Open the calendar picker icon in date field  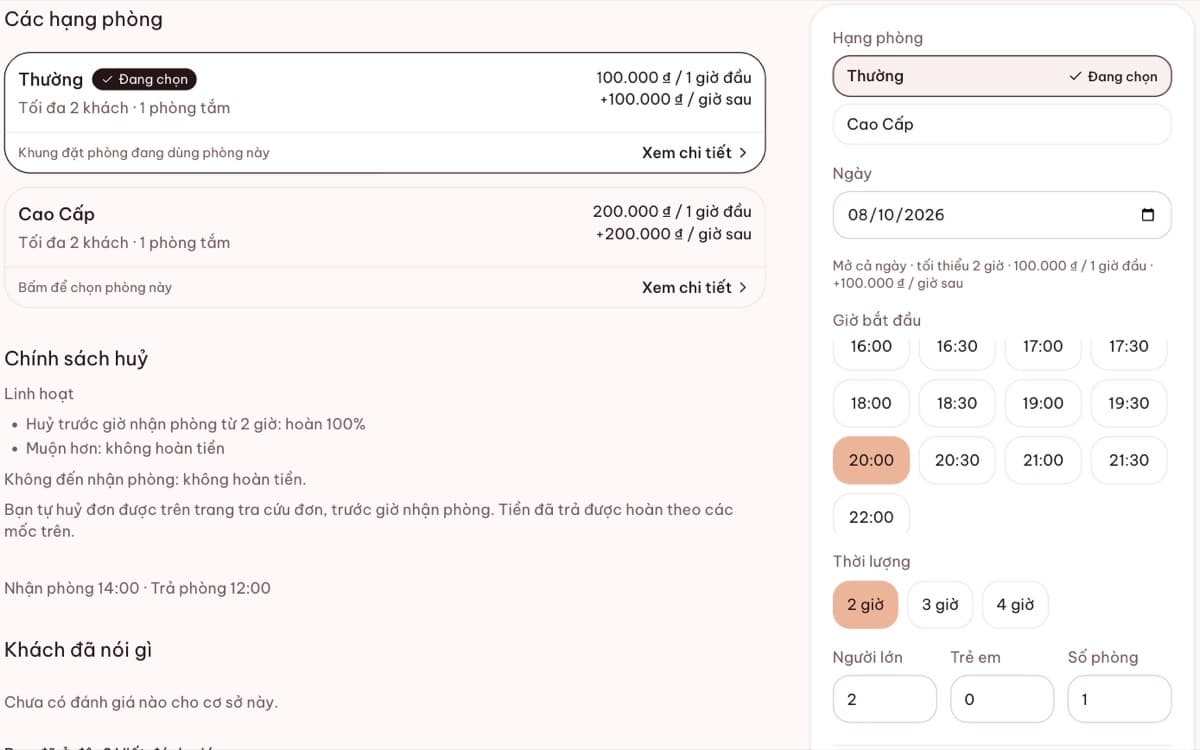click(x=1147, y=215)
